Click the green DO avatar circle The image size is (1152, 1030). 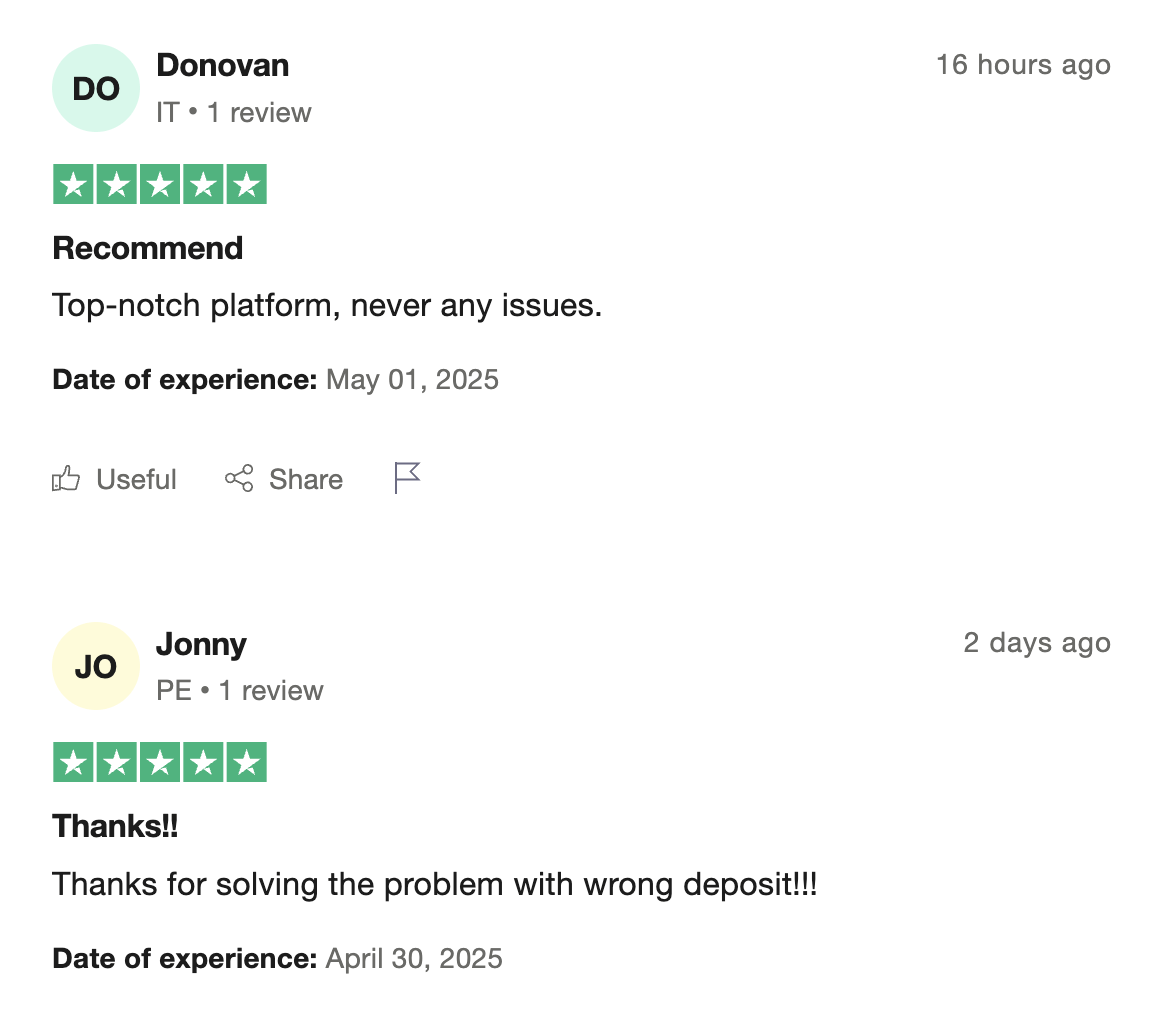click(x=96, y=88)
